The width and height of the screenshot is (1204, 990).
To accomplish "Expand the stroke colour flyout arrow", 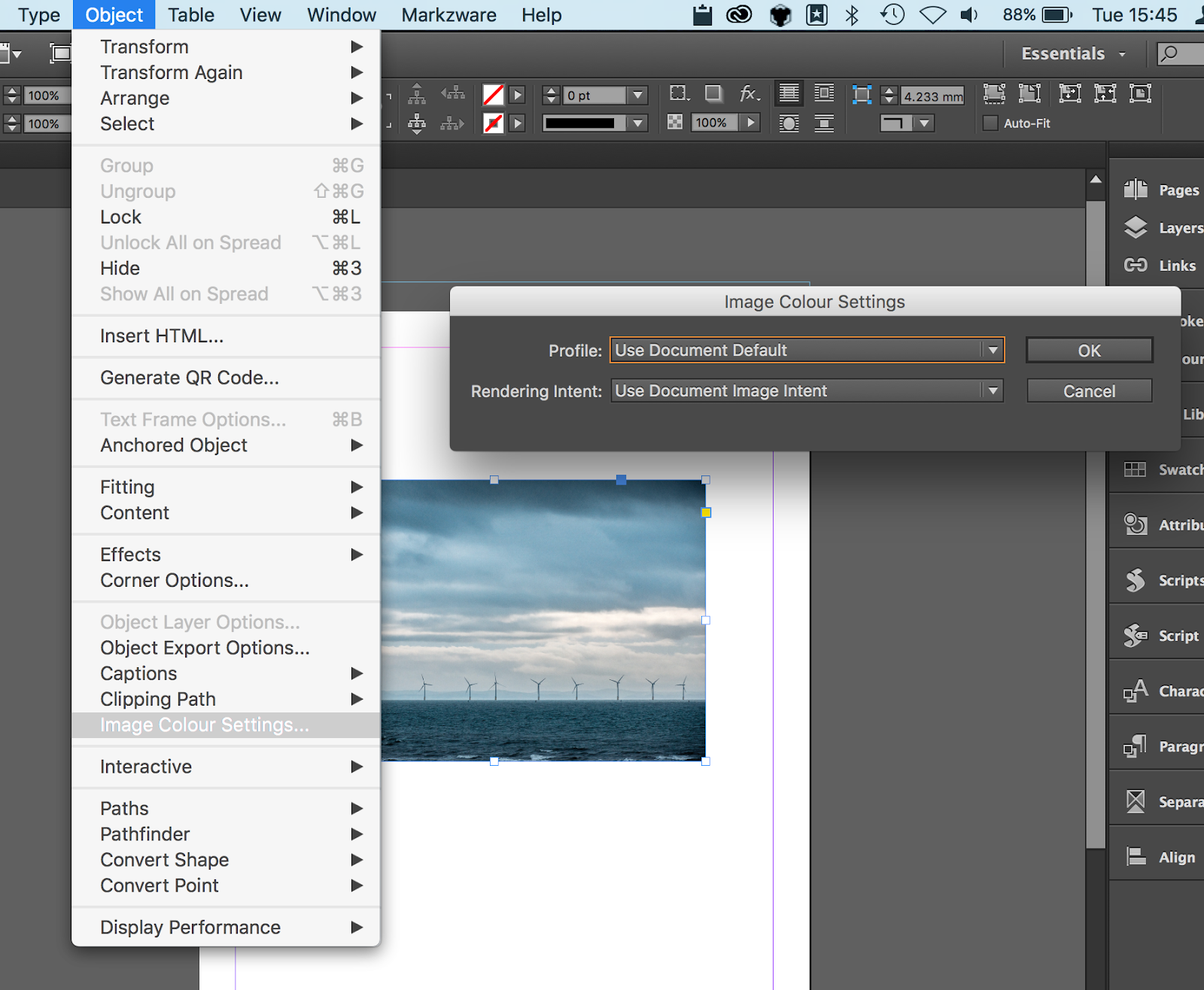I will pyautogui.click(x=517, y=123).
